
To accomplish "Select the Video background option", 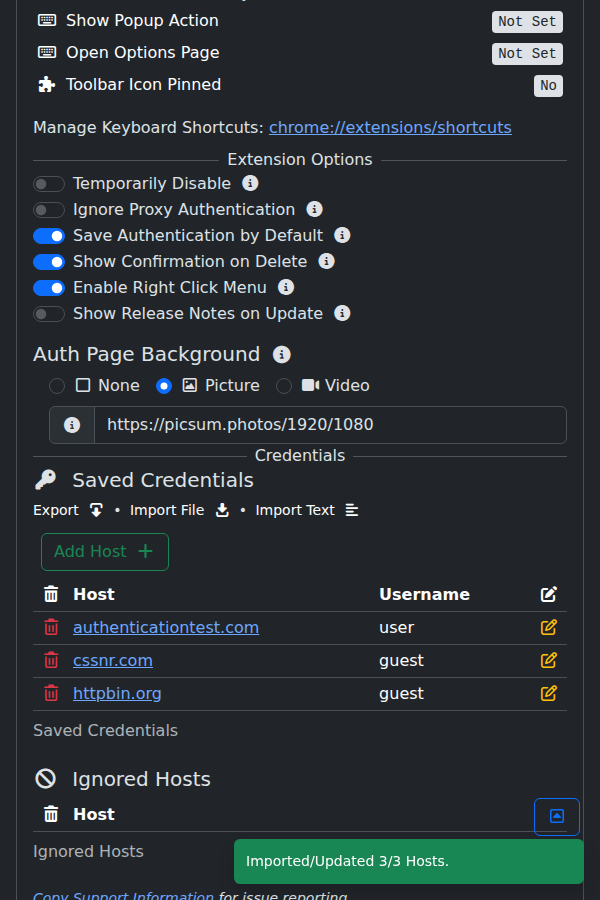I will tap(283, 386).
